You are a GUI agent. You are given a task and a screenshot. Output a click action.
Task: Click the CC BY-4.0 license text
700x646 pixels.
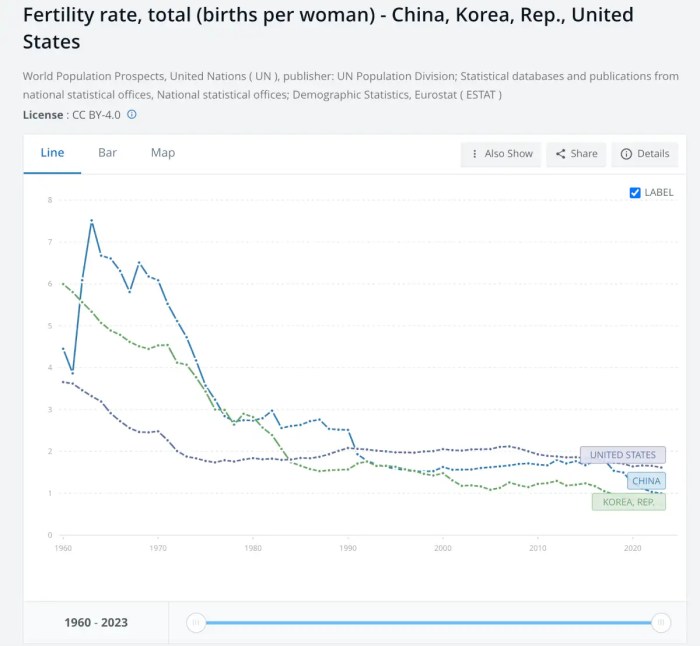click(x=96, y=115)
